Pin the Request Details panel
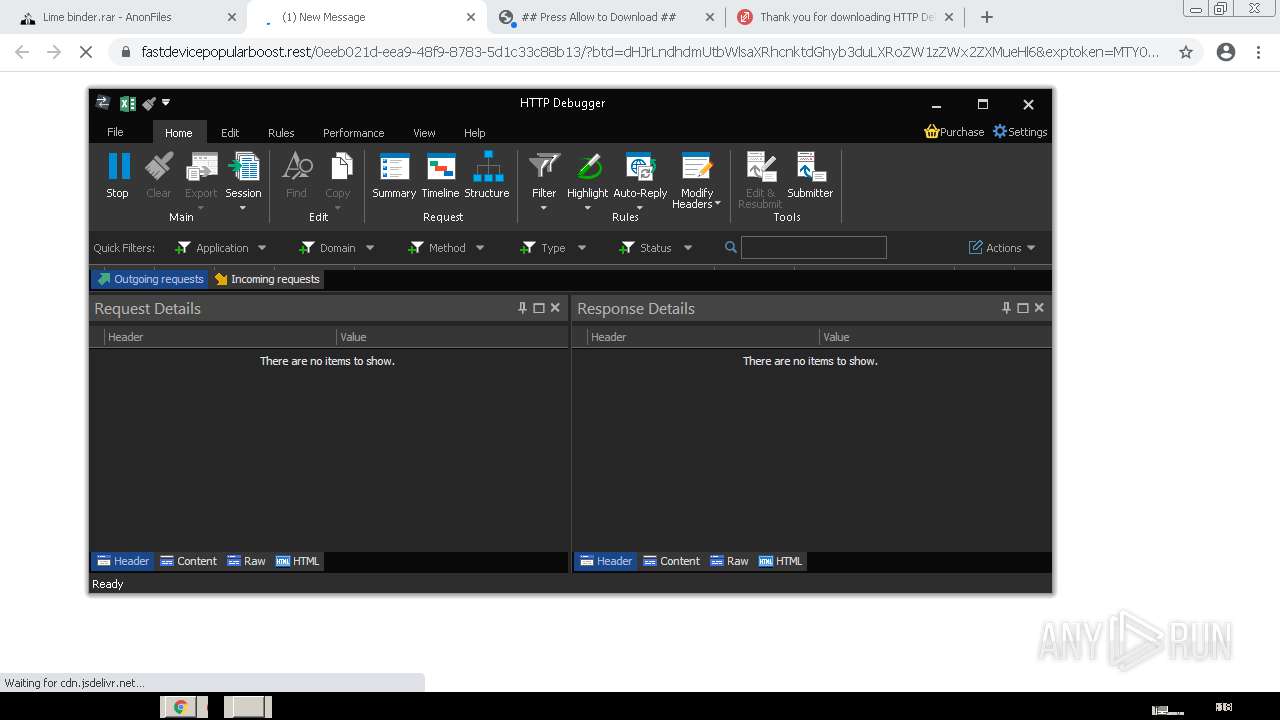The image size is (1280, 720). (522, 308)
